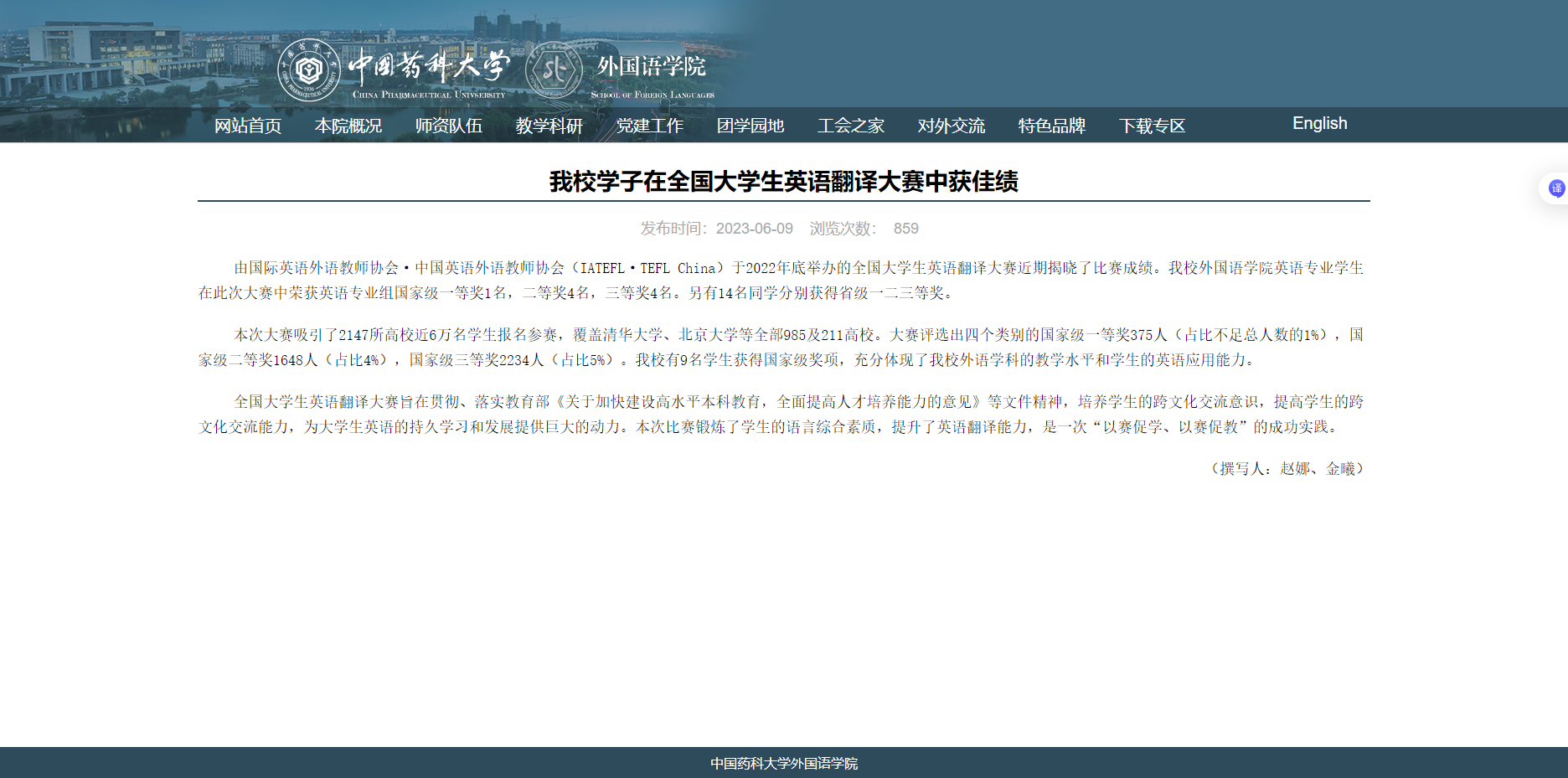Screen dimensions: 1568x778
Task: Go to 网站首页 in navigation bar
Action: tap(248, 126)
